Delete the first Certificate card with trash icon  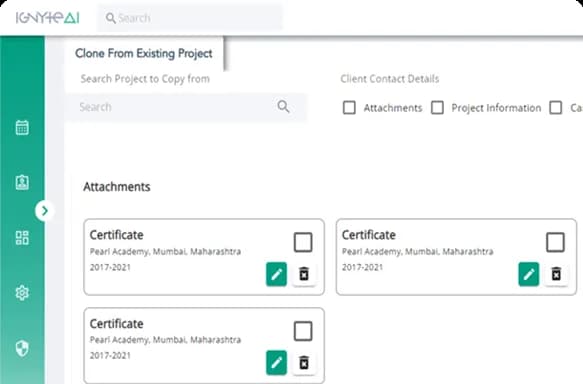click(304, 274)
